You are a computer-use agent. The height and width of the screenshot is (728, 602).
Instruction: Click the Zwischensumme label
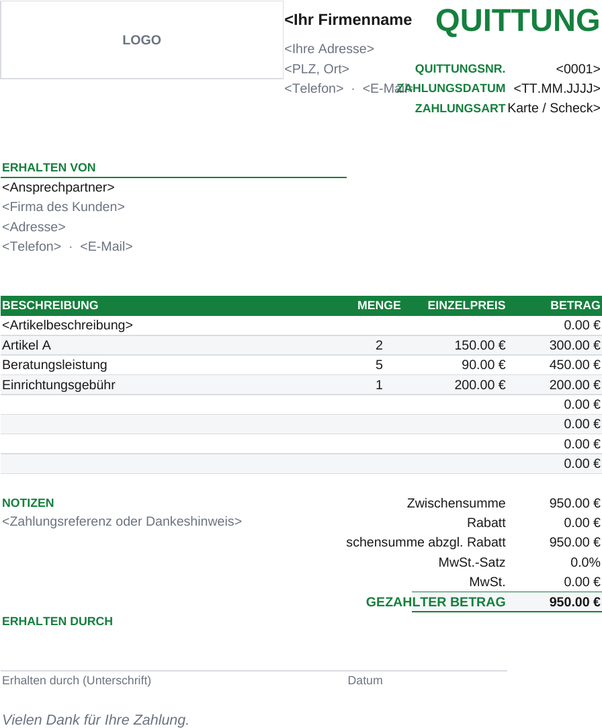coord(456,503)
